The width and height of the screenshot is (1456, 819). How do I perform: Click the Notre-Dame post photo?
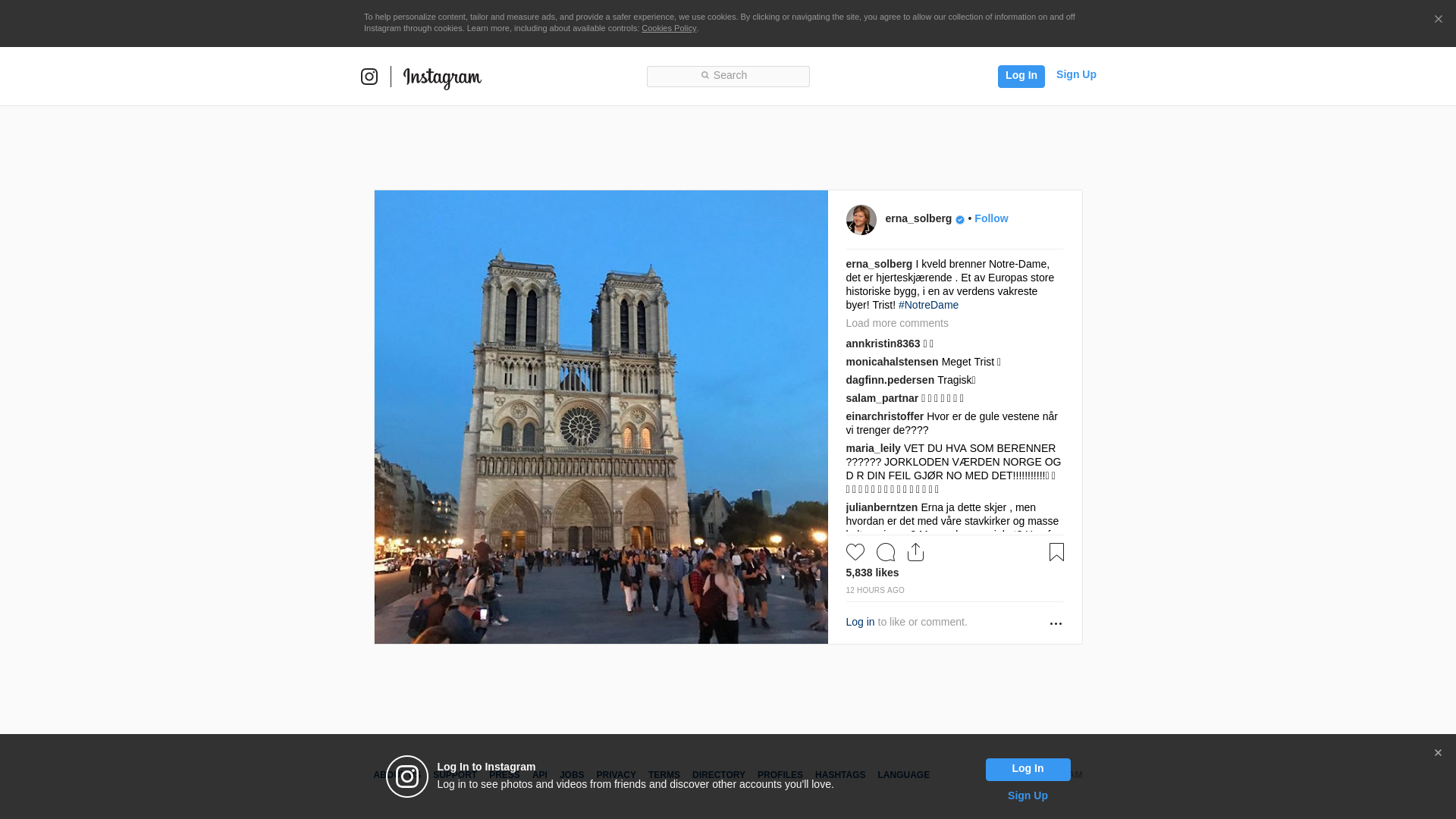601,417
